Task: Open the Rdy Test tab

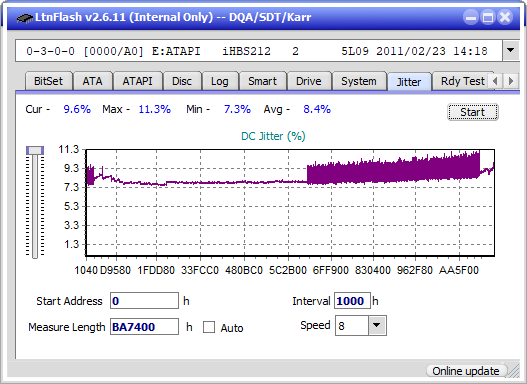Action: tap(462, 81)
